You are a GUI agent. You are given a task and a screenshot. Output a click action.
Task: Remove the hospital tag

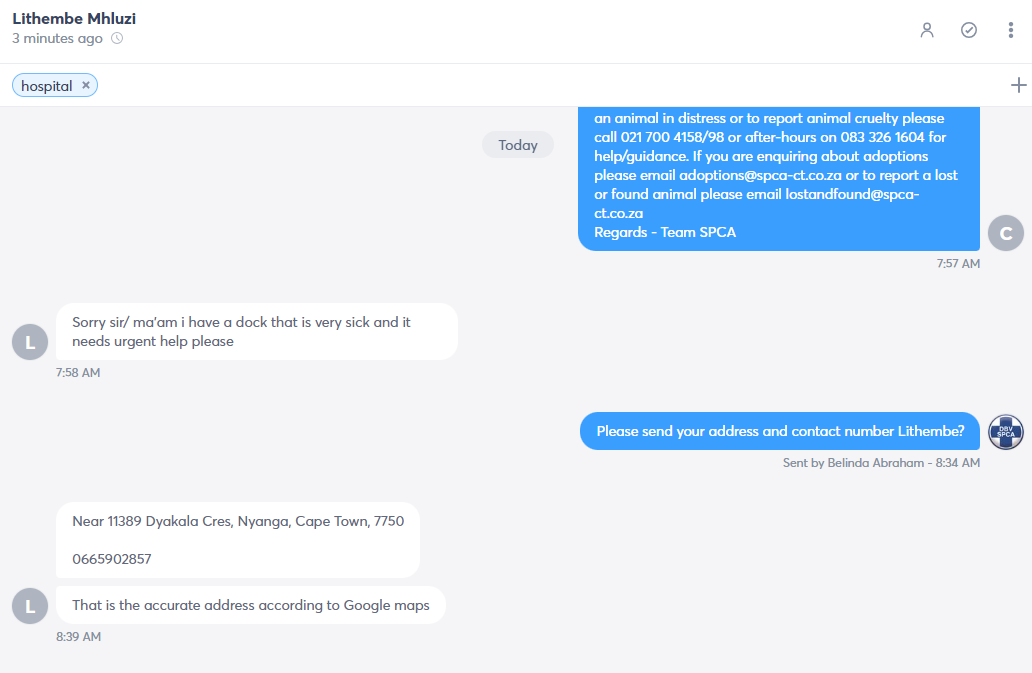tap(86, 86)
